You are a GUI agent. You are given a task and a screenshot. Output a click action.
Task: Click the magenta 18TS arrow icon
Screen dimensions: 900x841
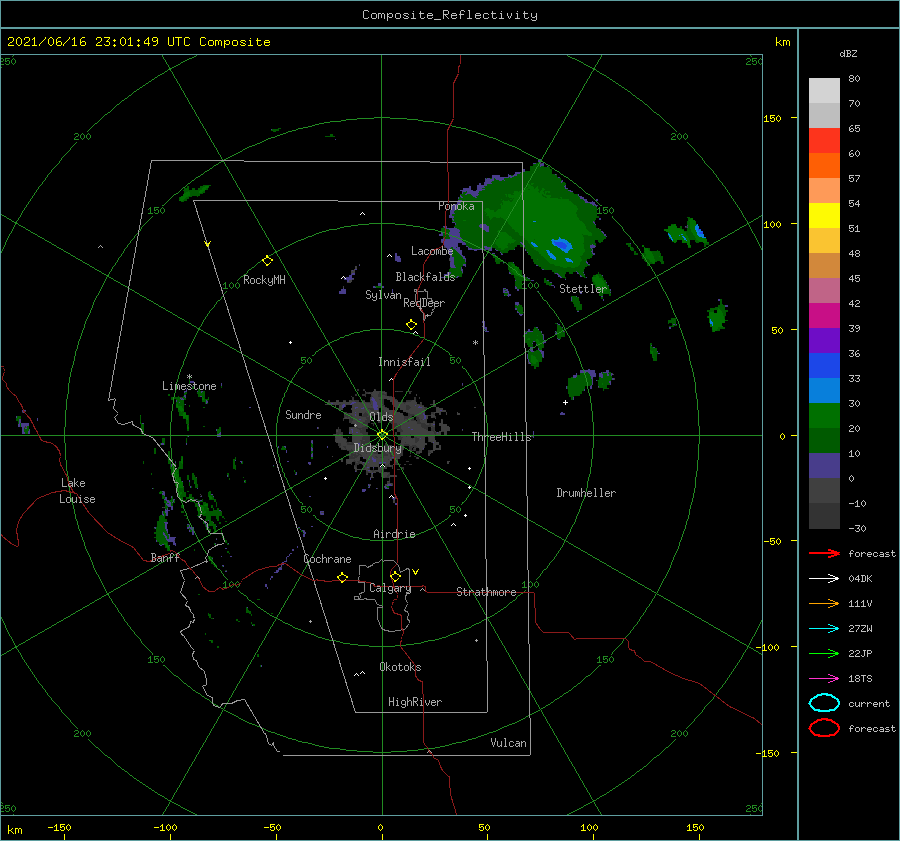coord(824,679)
